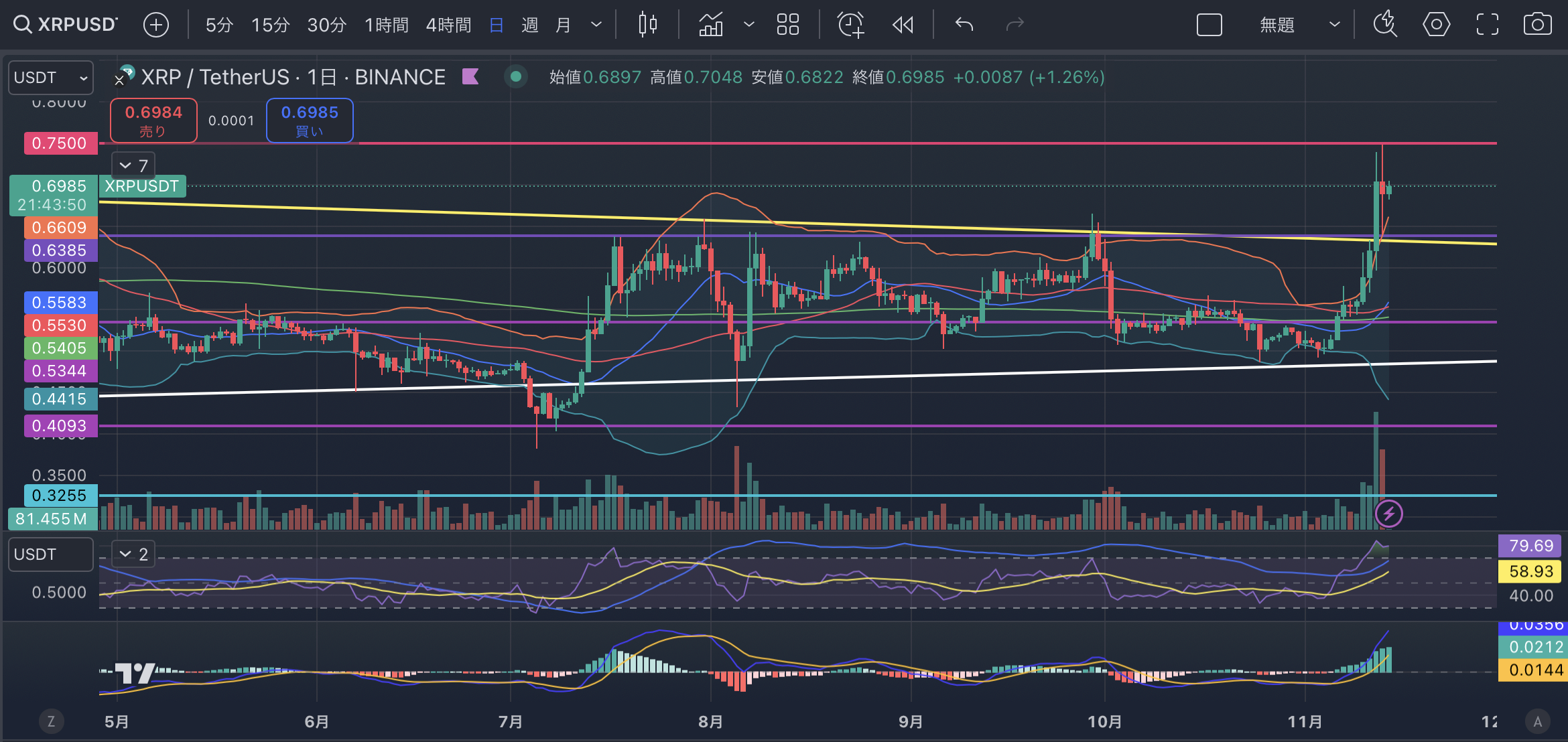This screenshot has width=1568, height=742.
Task: Undo last chart action
Action: 964,25
